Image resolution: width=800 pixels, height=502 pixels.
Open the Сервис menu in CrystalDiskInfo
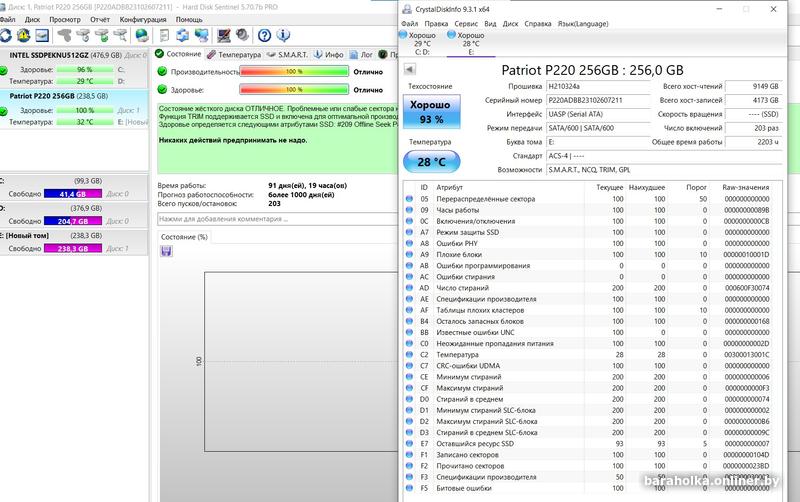coord(466,23)
